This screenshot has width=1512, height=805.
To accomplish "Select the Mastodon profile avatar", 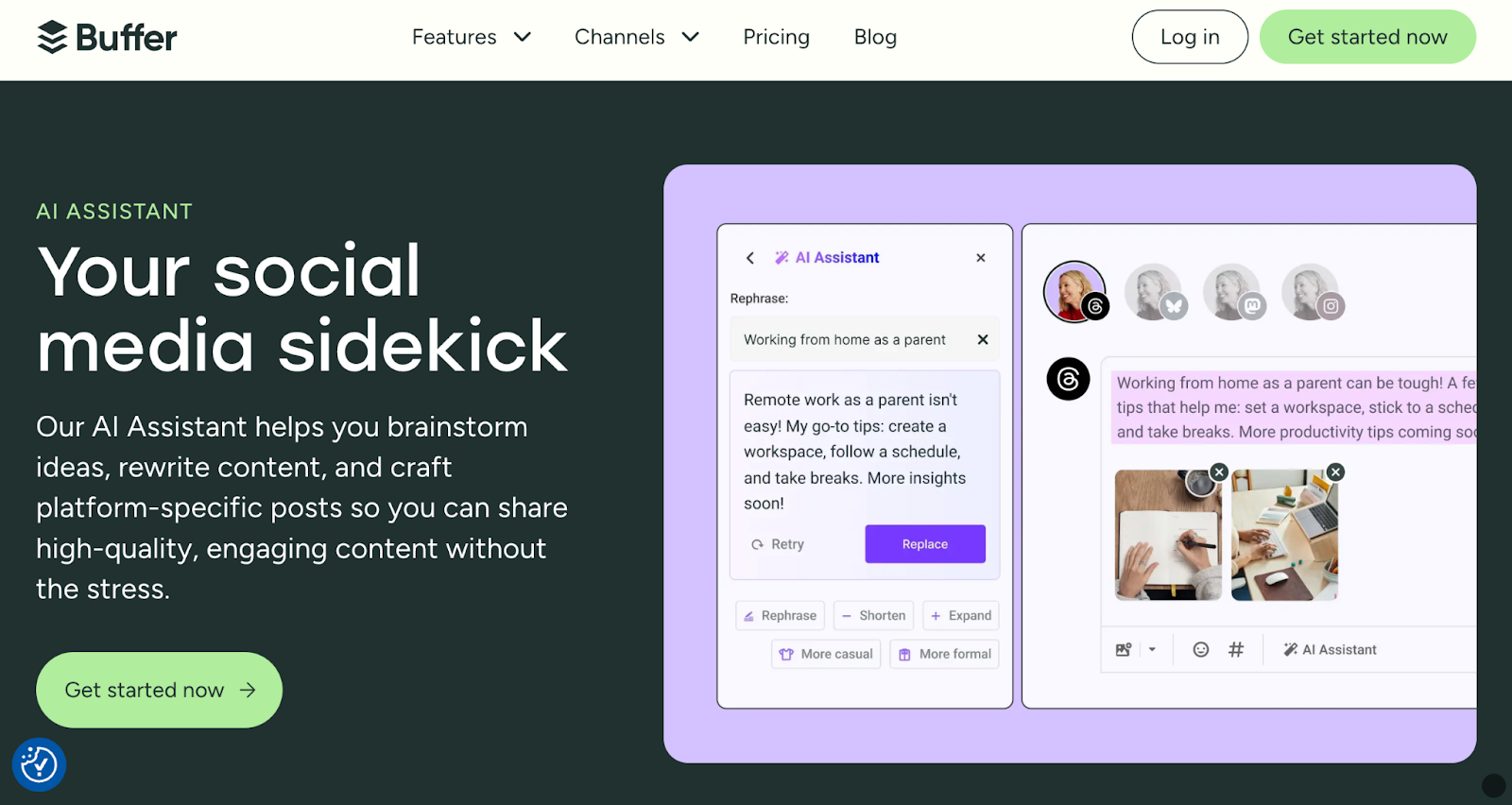I will pyautogui.click(x=1232, y=292).
